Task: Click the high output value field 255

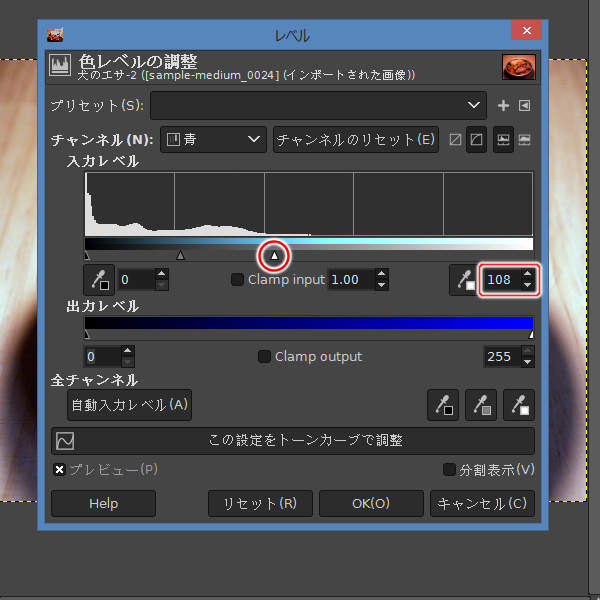Action: coord(502,357)
